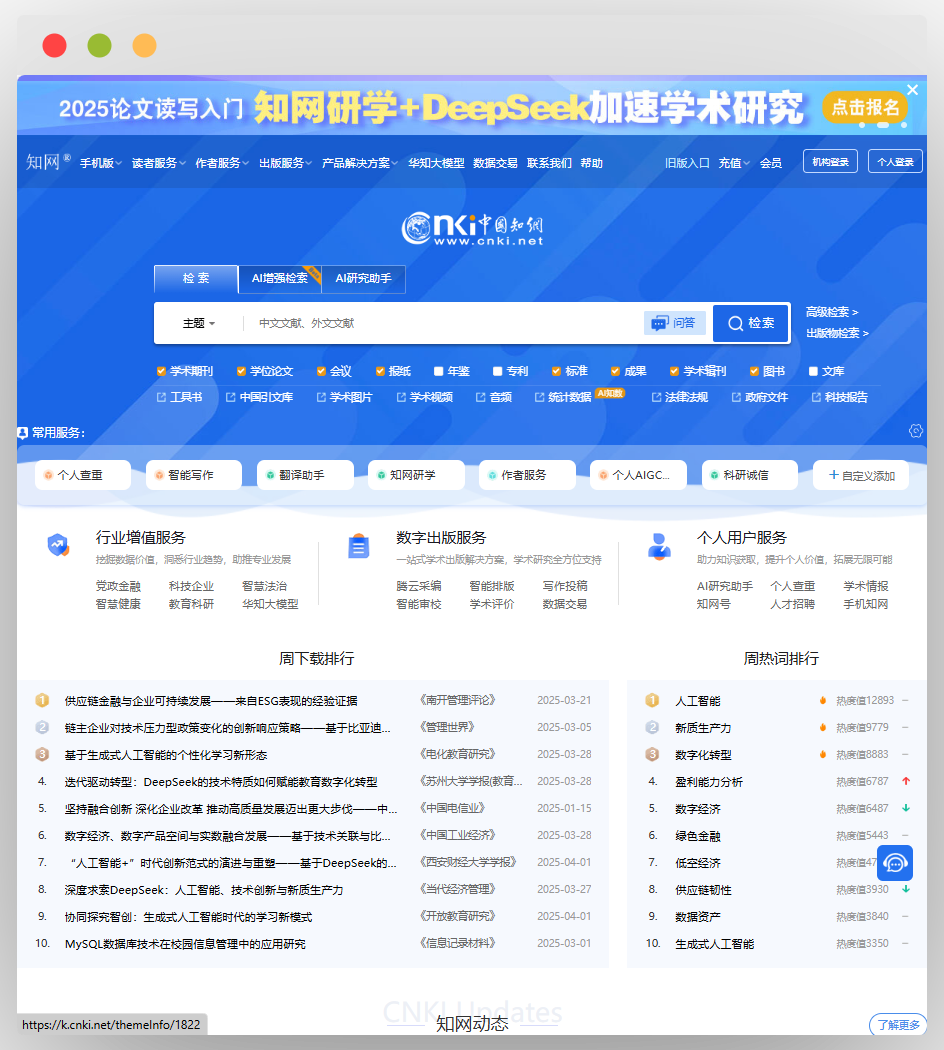Expand the 出版服务 menu
Viewport: 944px width, 1050px height.
[x=286, y=163]
